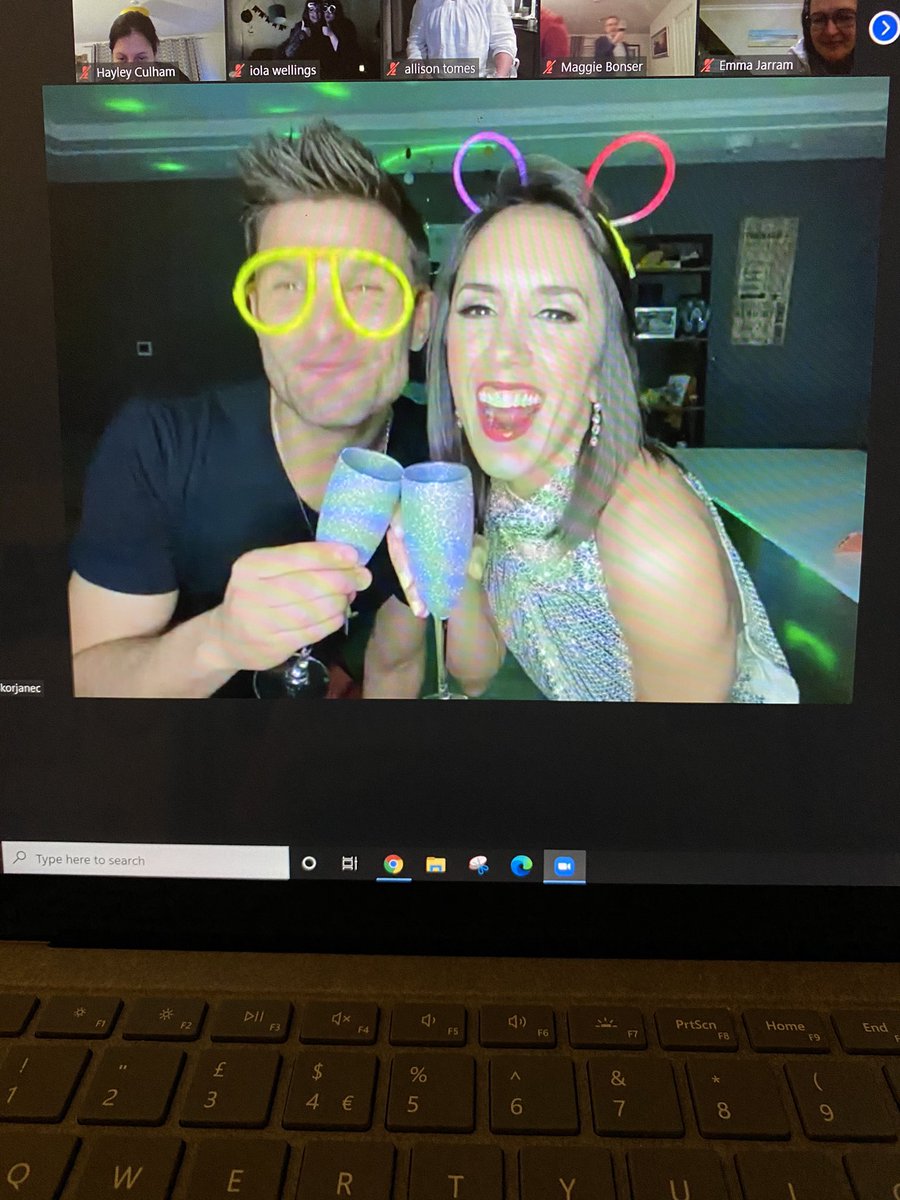This screenshot has height=1200, width=900.
Task: Select the Zoom icon in the taskbar
Action: pos(564,867)
